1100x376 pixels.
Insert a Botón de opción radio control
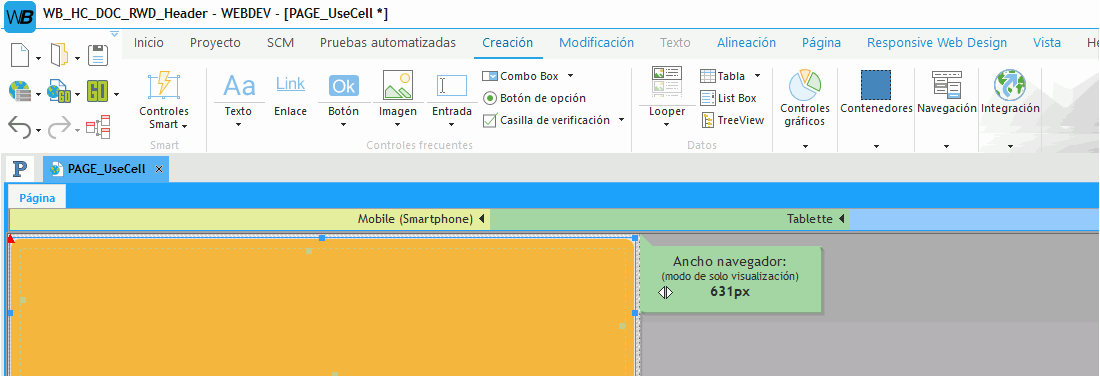[535, 98]
